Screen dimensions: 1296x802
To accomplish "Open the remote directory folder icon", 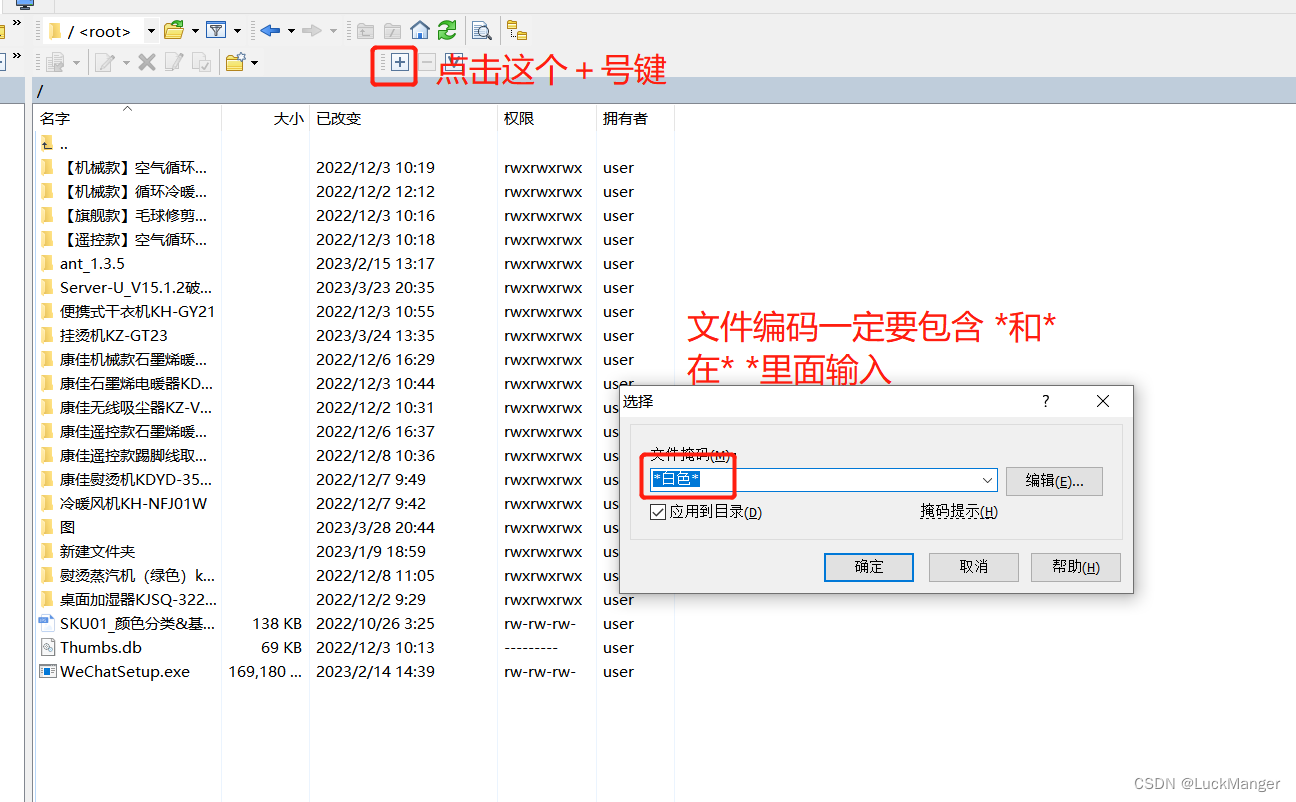I will pos(173,30).
